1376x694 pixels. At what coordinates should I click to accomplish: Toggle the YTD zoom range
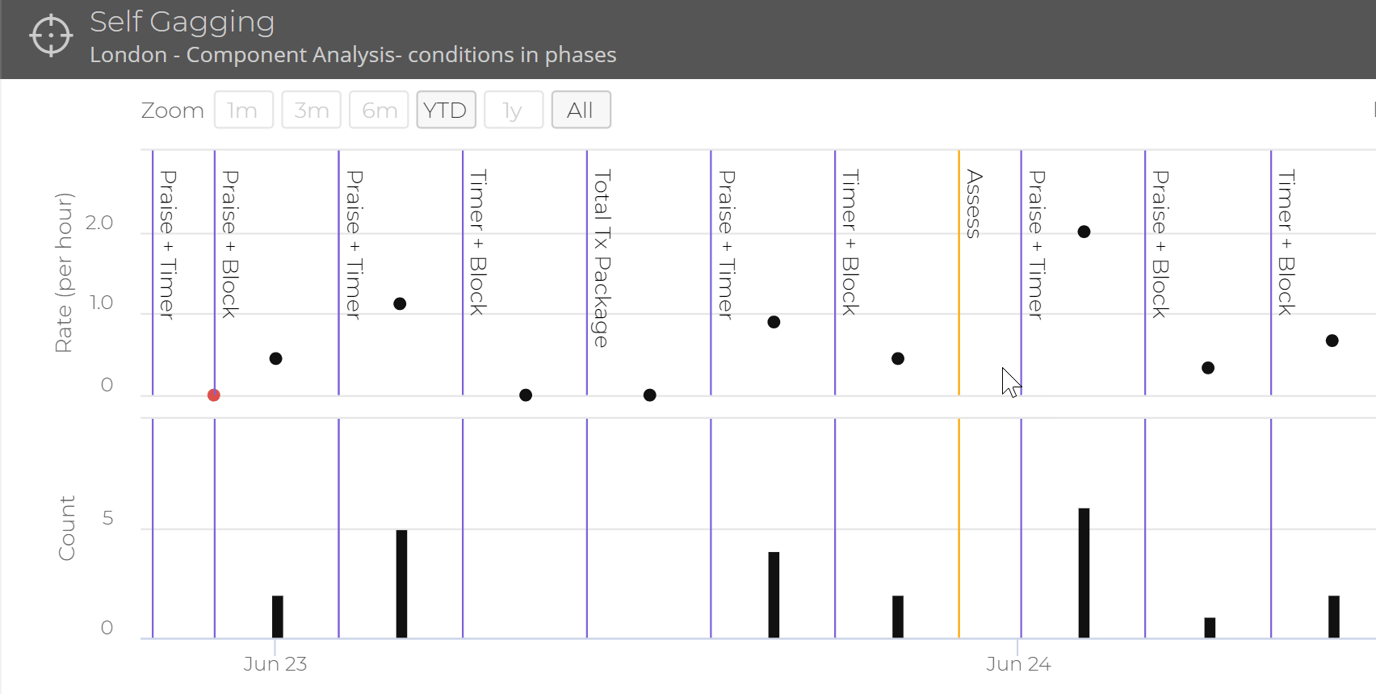(x=446, y=110)
